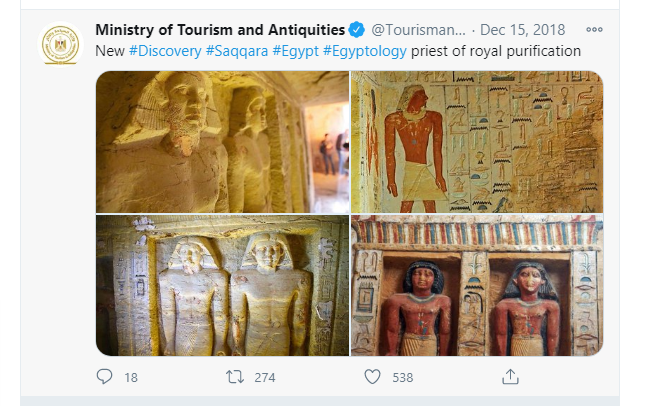648x406 pixels.
Task: Follow the #Saqqara hashtag link
Action: pyautogui.click(x=236, y=50)
